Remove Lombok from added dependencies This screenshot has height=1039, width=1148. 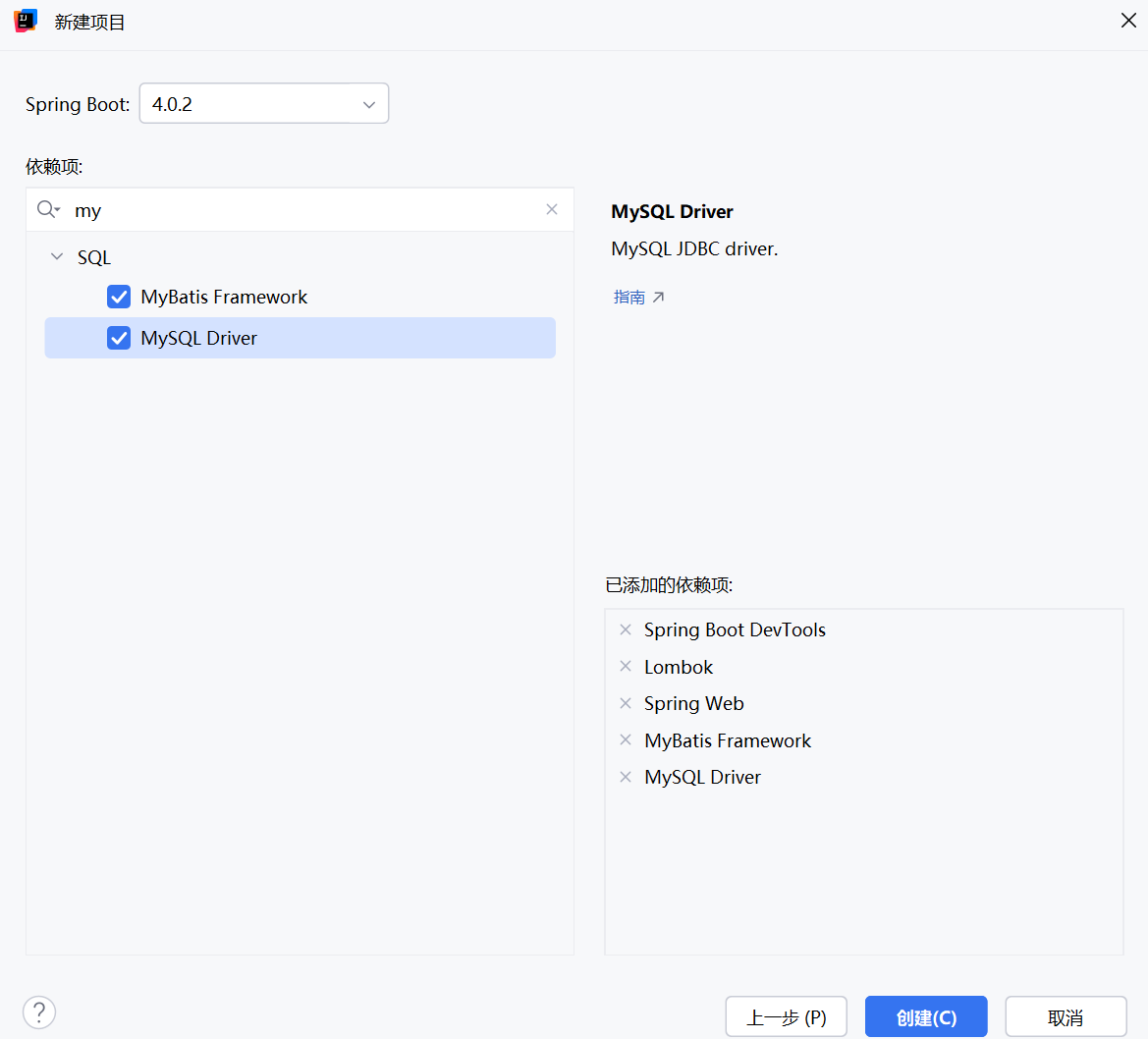pos(626,666)
